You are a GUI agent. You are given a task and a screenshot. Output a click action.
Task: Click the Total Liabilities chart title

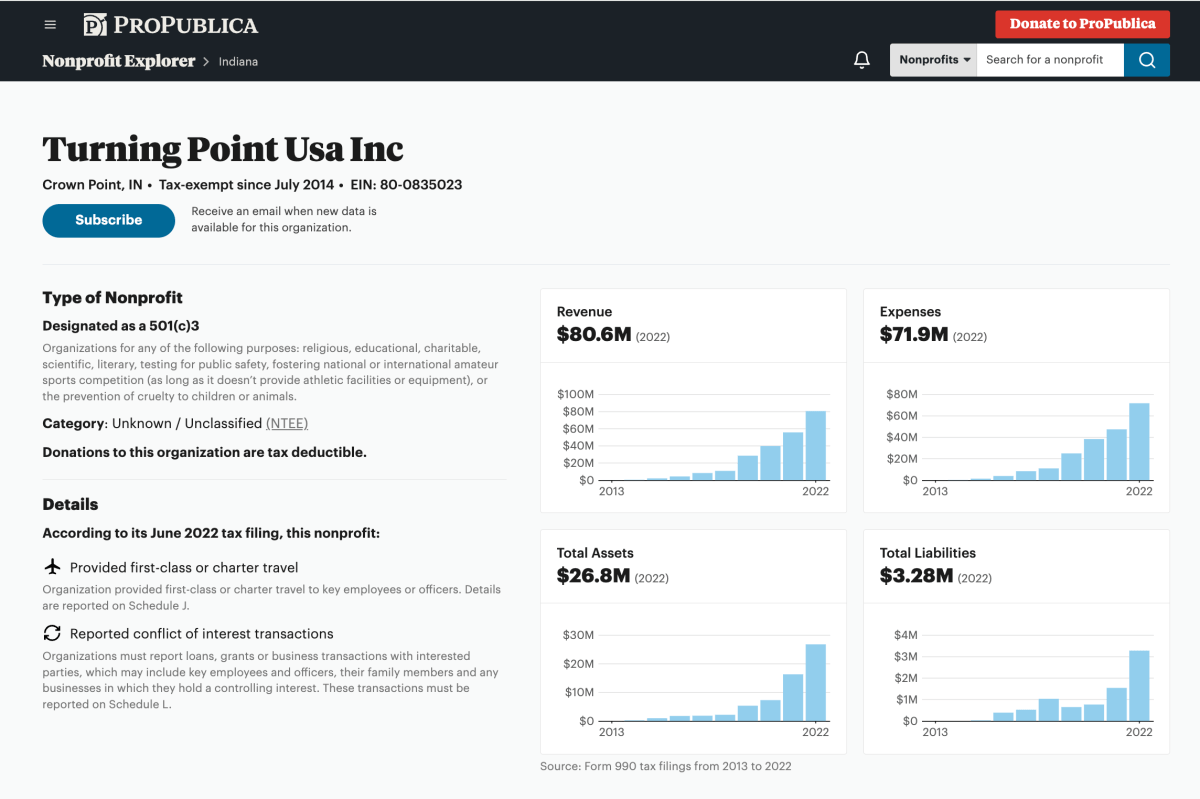(x=928, y=553)
